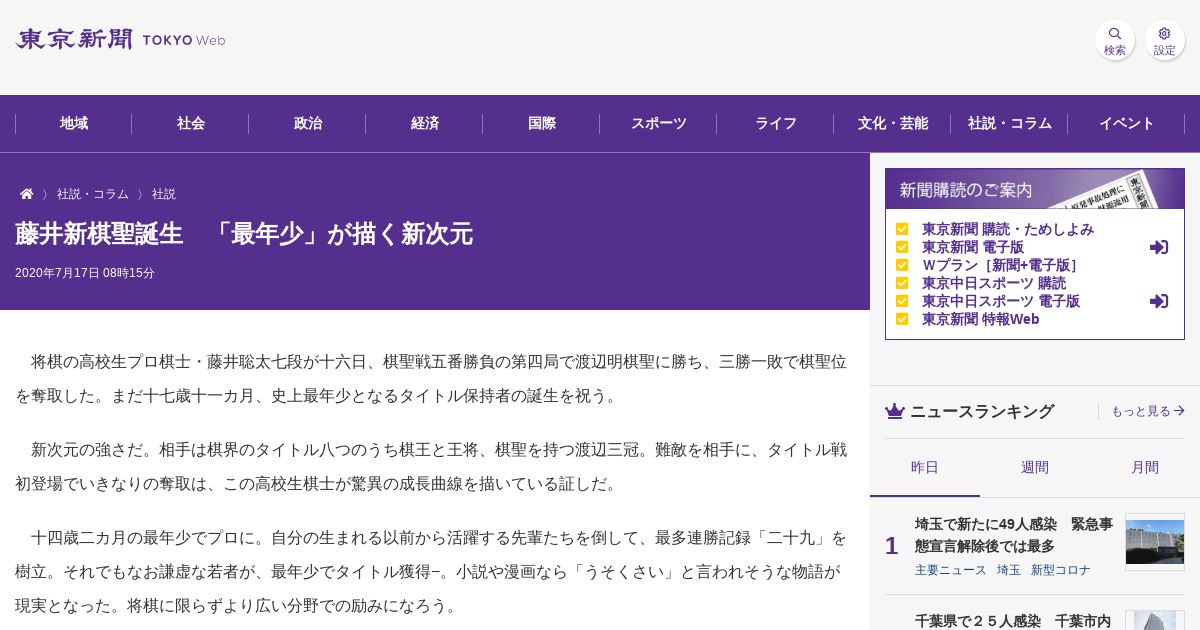
Task: Open ranking article 千葉県で２５人感染
Action: coord(1013,620)
